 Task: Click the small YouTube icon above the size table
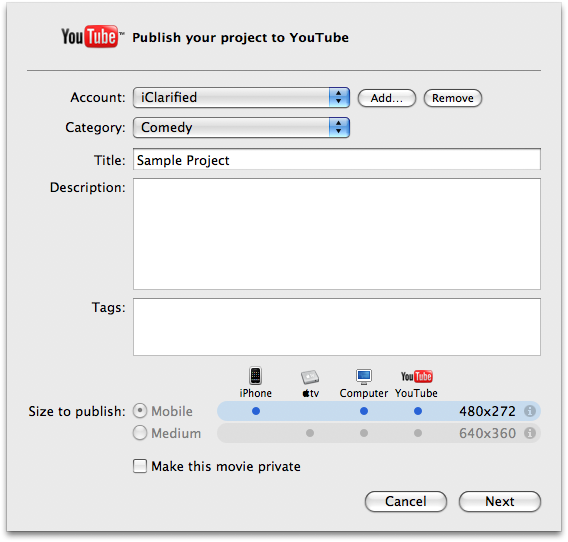click(417, 376)
